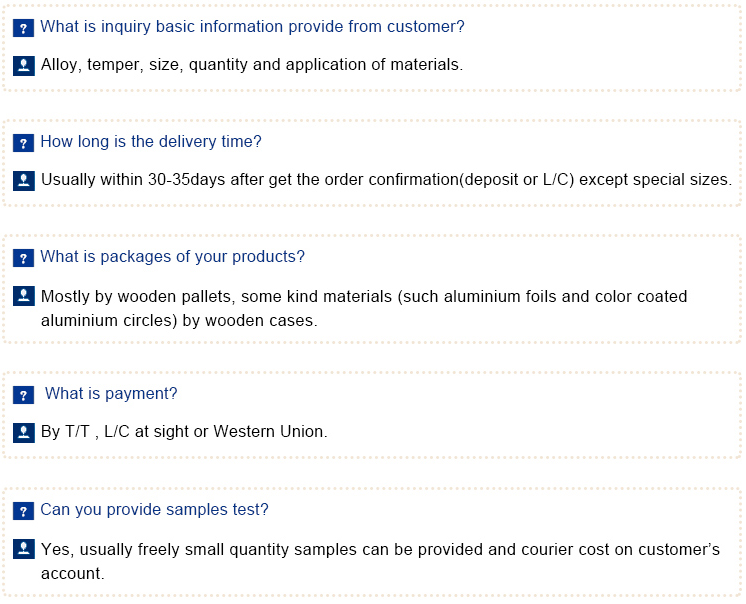Click question icon beside packages question
The image size is (746, 604).
23,258
